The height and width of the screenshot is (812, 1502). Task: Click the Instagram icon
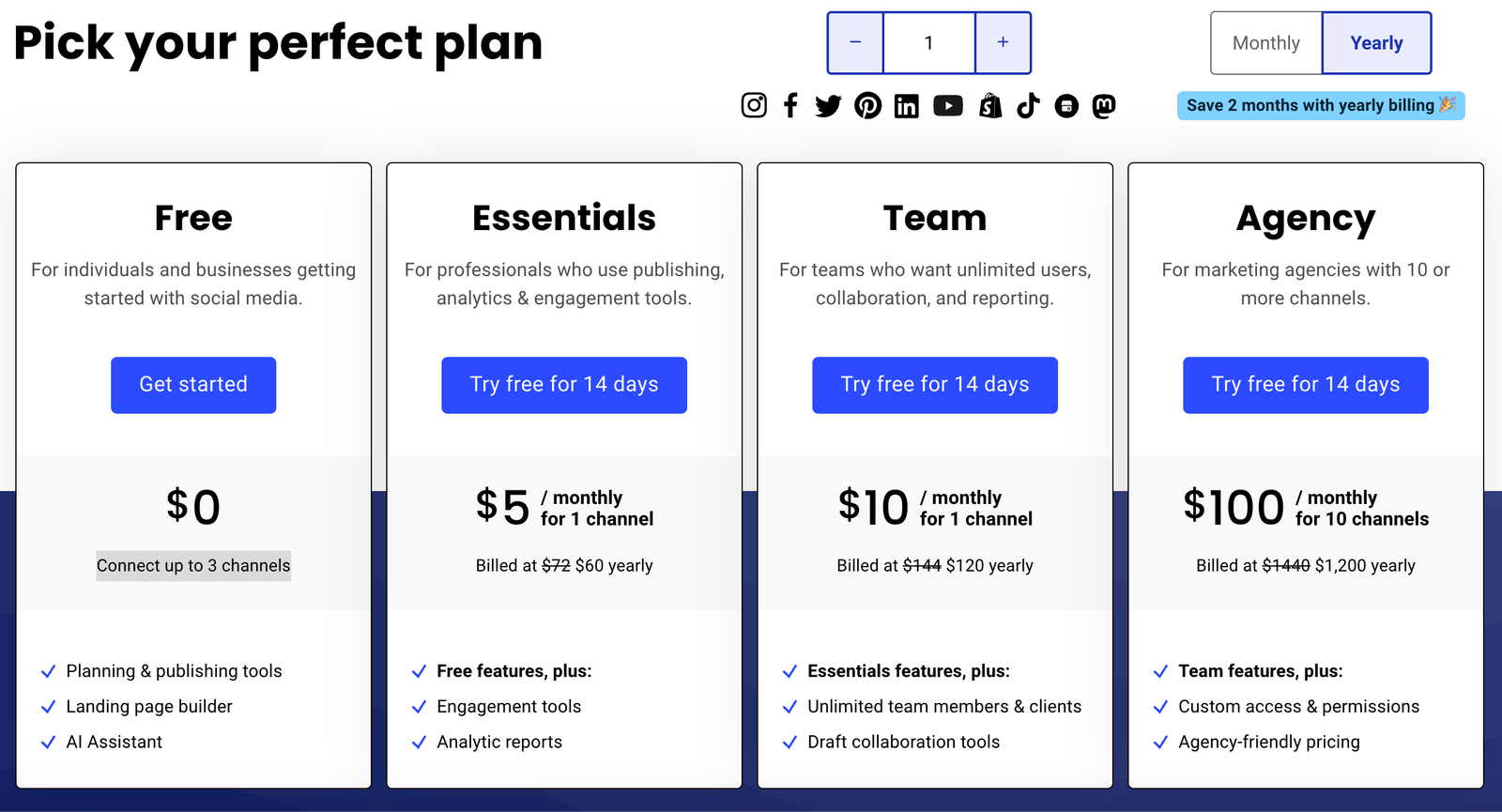pyautogui.click(x=754, y=105)
